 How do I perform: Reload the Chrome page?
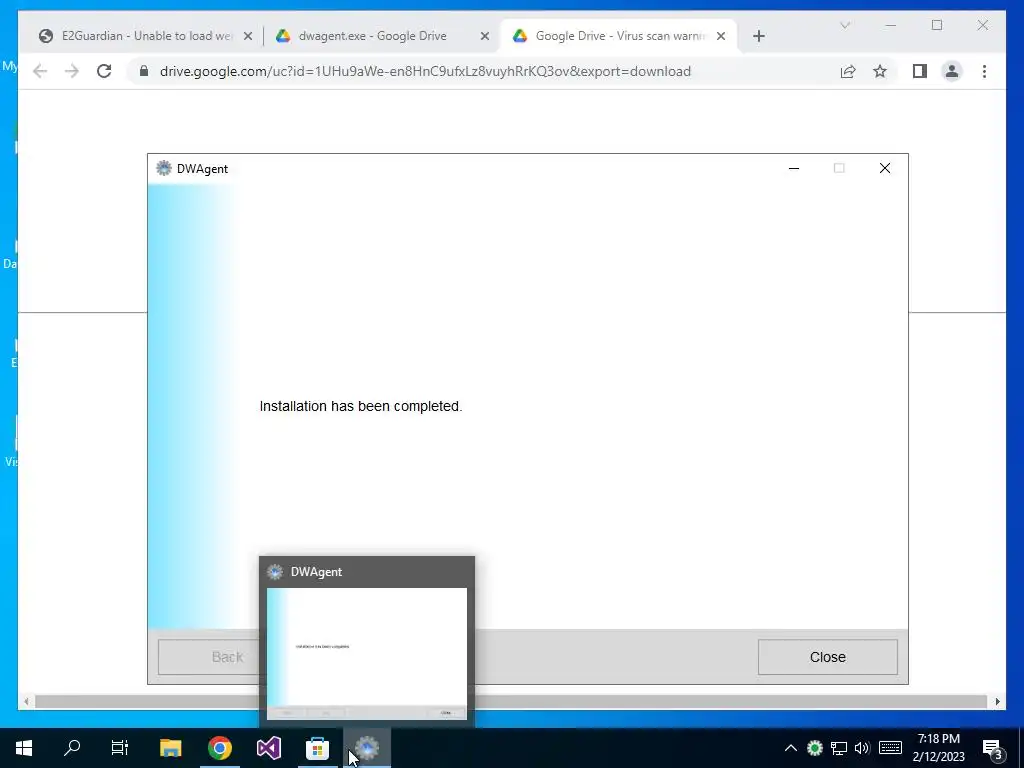pos(104,71)
